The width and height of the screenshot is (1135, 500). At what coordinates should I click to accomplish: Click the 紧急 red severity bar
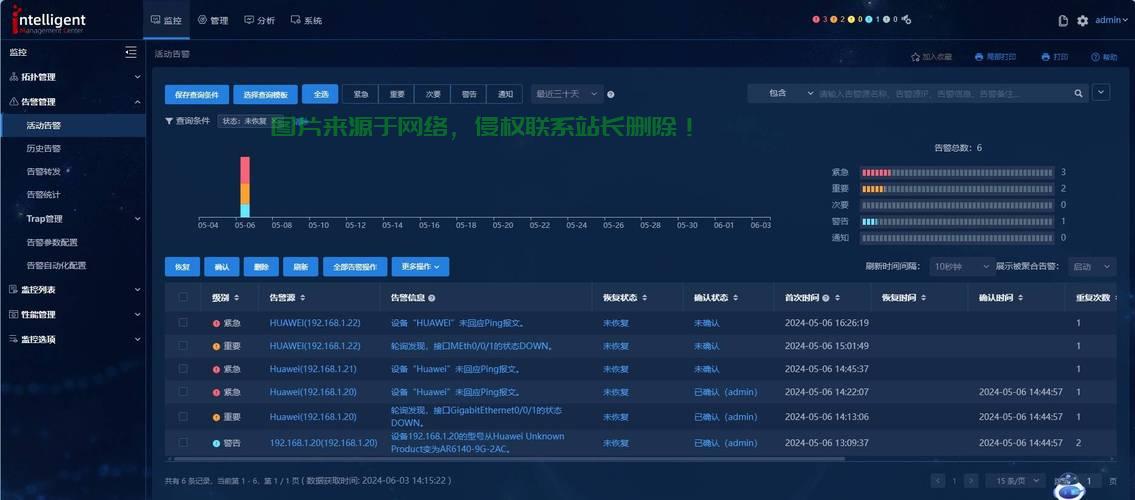956,172
